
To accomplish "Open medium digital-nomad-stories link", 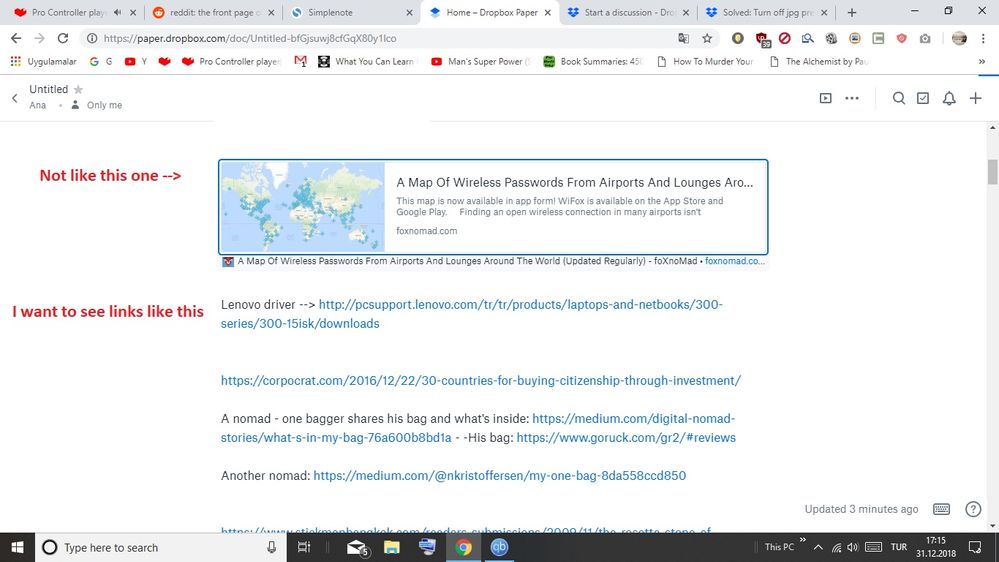I will pyautogui.click(x=478, y=428).
